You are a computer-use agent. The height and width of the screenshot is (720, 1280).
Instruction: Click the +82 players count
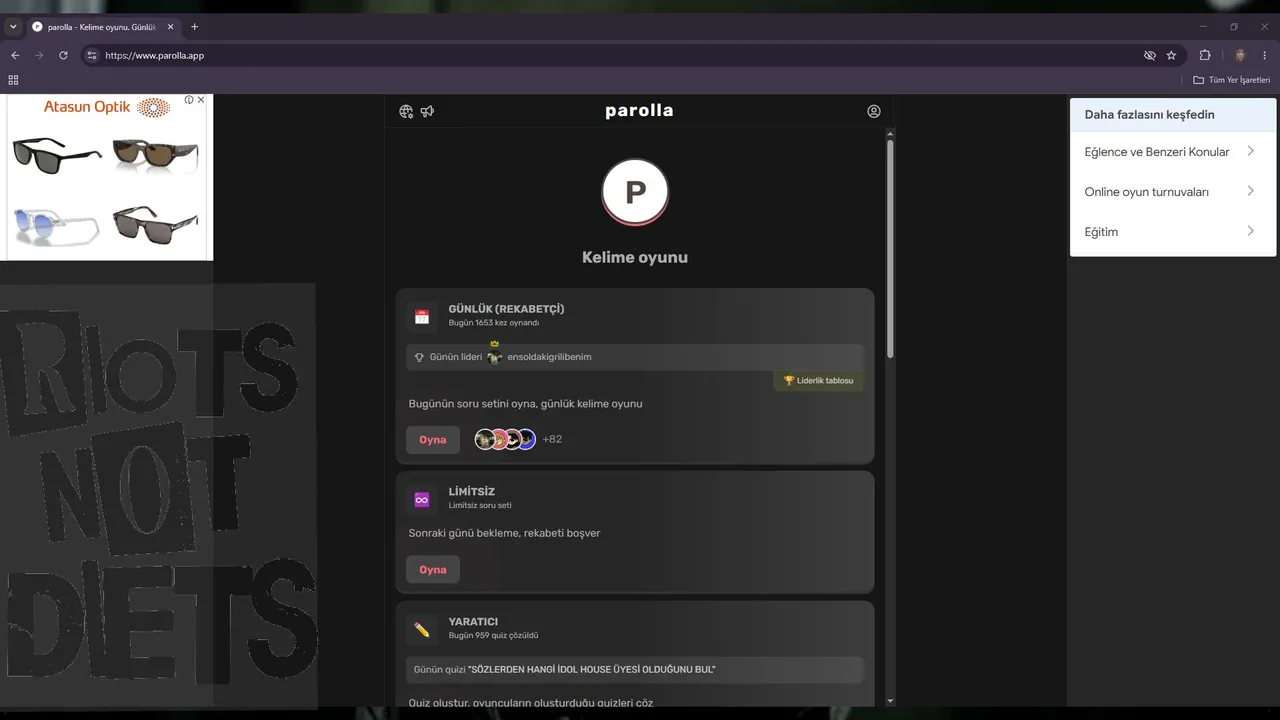coord(552,439)
